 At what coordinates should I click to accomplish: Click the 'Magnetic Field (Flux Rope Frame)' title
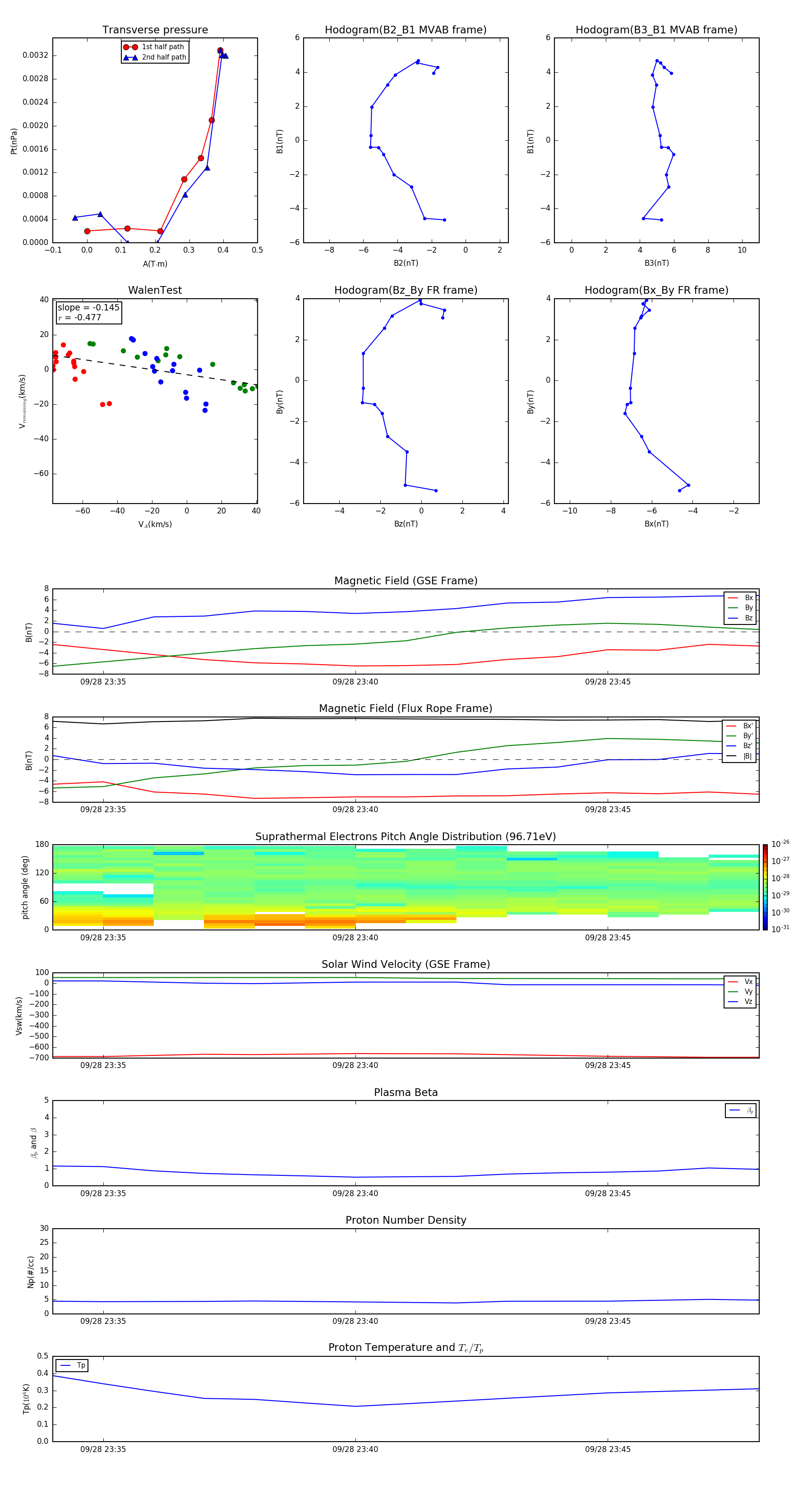click(406, 709)
